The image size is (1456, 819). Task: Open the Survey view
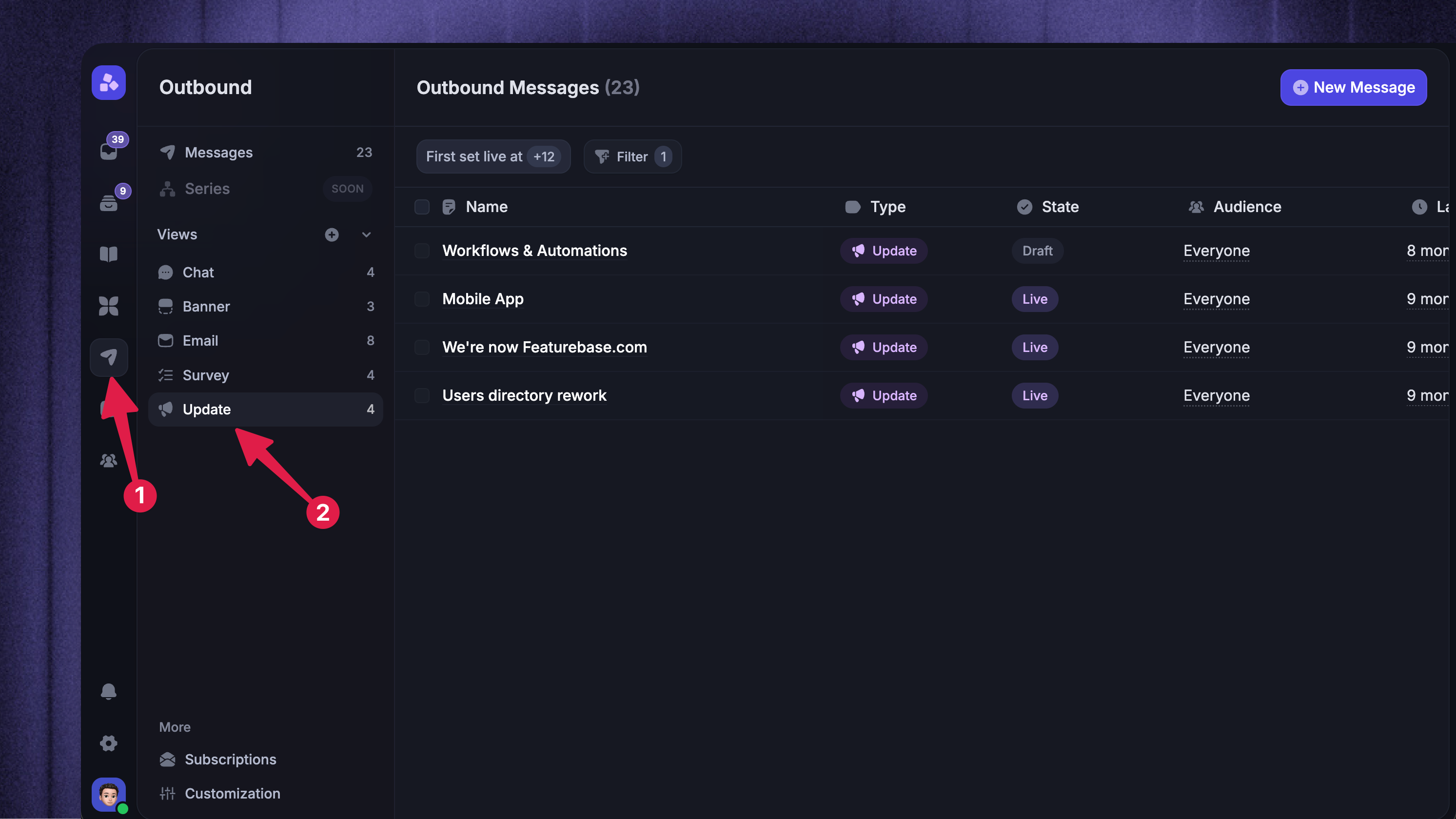pyautogui.click(x=266, y=375)
